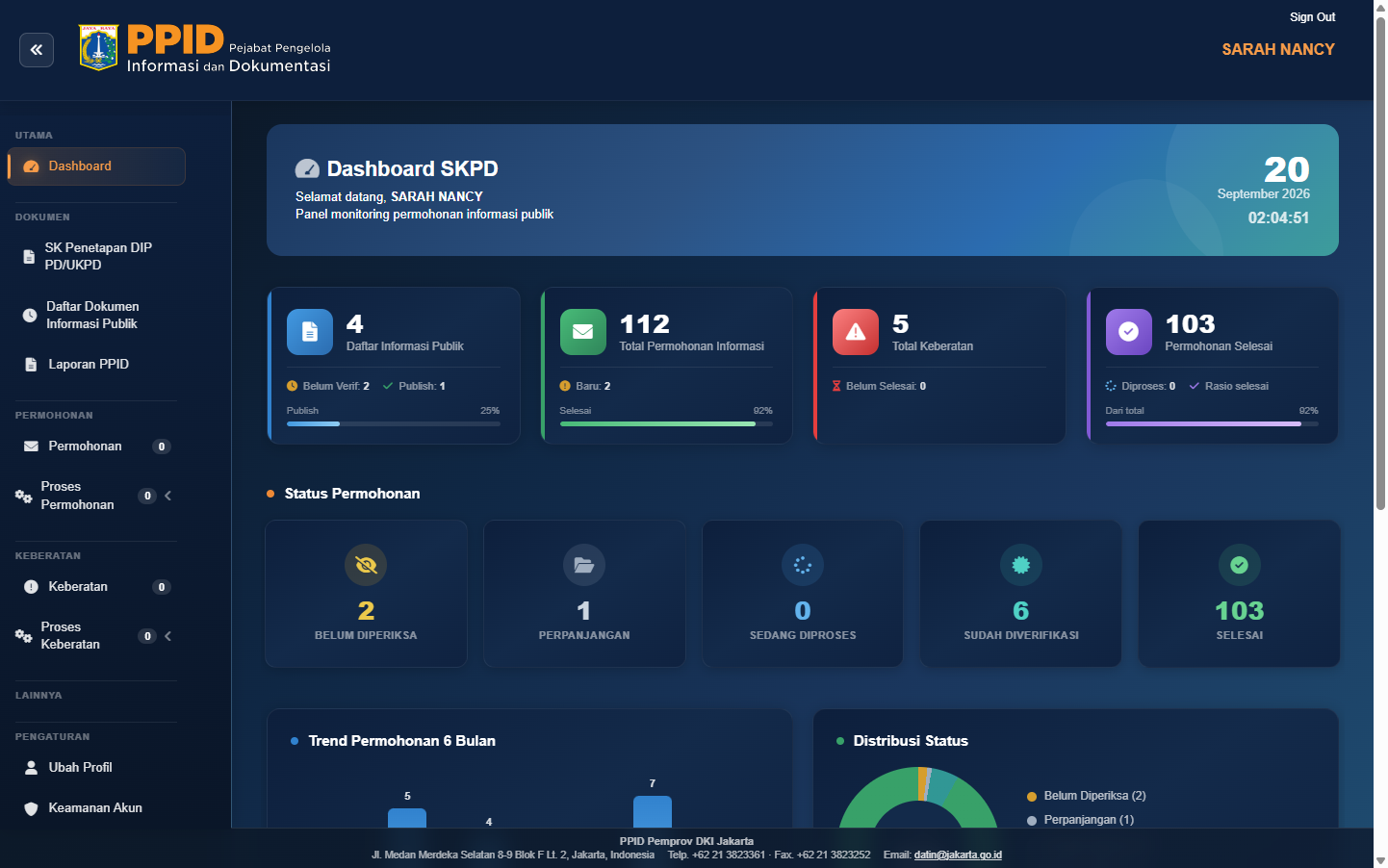Open SK Penetapan DIP PD/UKPD menu

(96, 257)
